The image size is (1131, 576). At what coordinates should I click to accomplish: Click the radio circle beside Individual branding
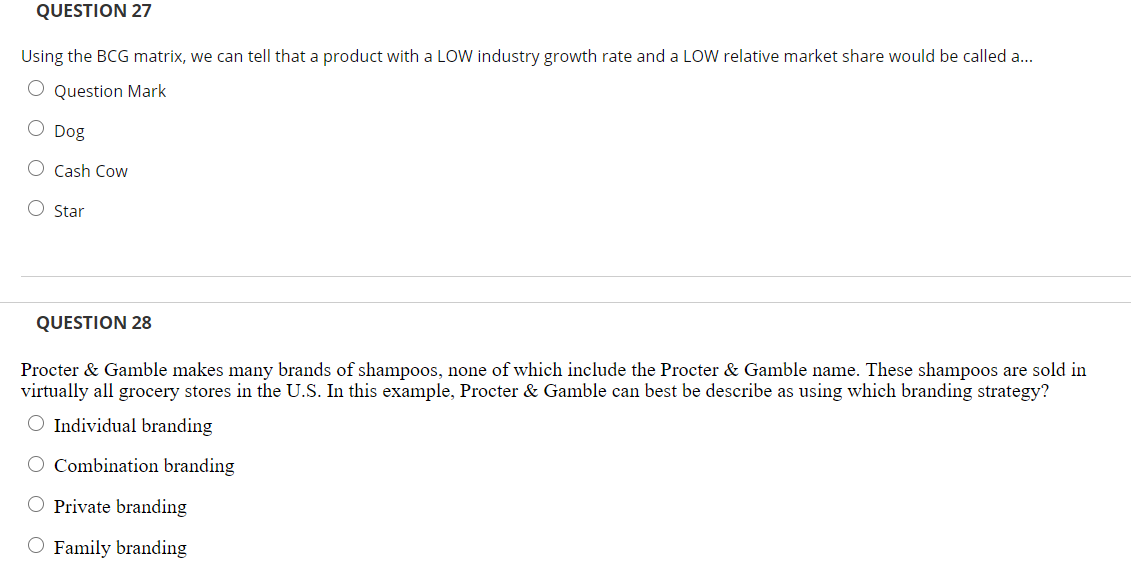click(36, 423)
